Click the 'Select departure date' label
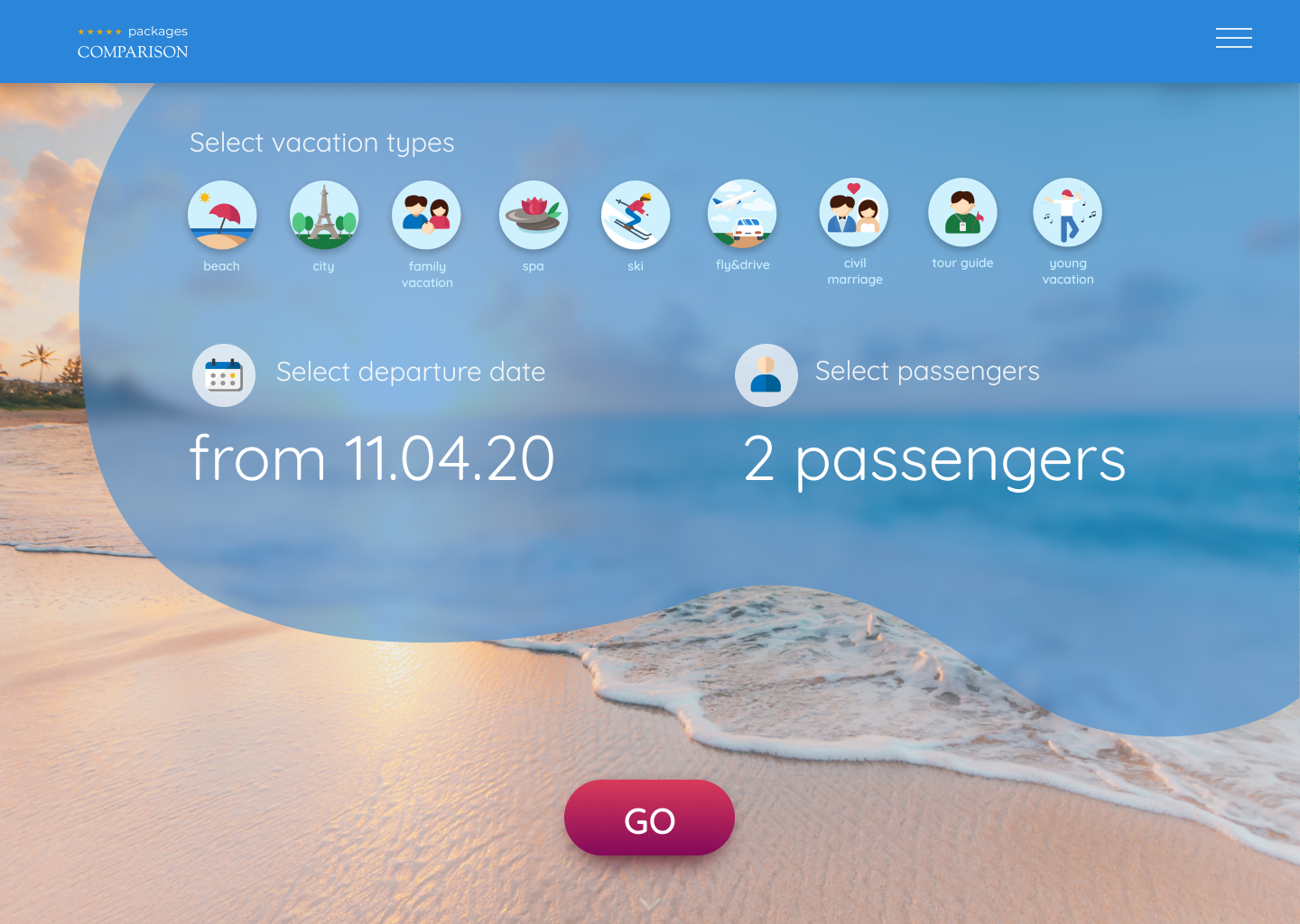 coord(411,372)
